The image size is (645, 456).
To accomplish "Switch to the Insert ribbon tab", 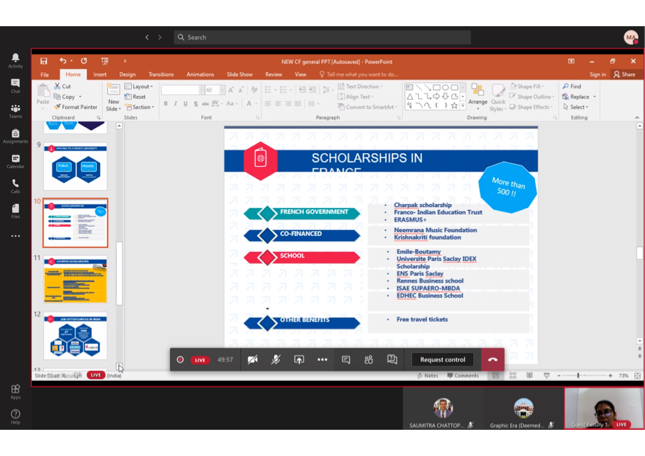I will [x=100, y=74].
